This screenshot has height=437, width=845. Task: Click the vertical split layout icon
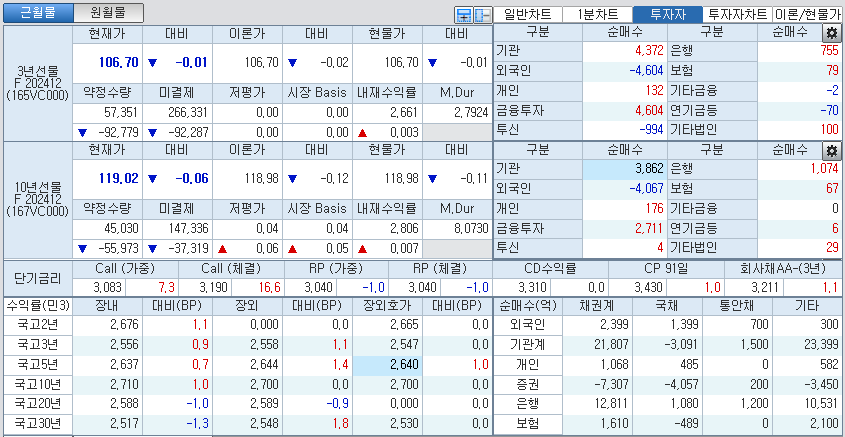[x=482, y=15]
